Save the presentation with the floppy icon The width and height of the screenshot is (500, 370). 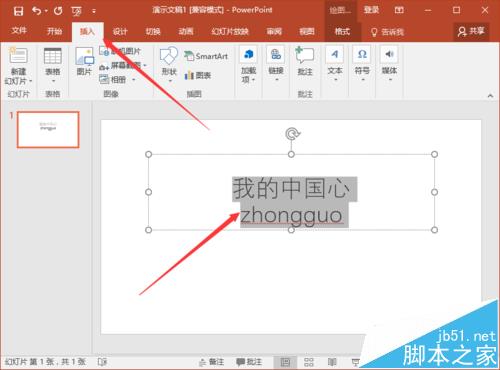coord(18,11)
